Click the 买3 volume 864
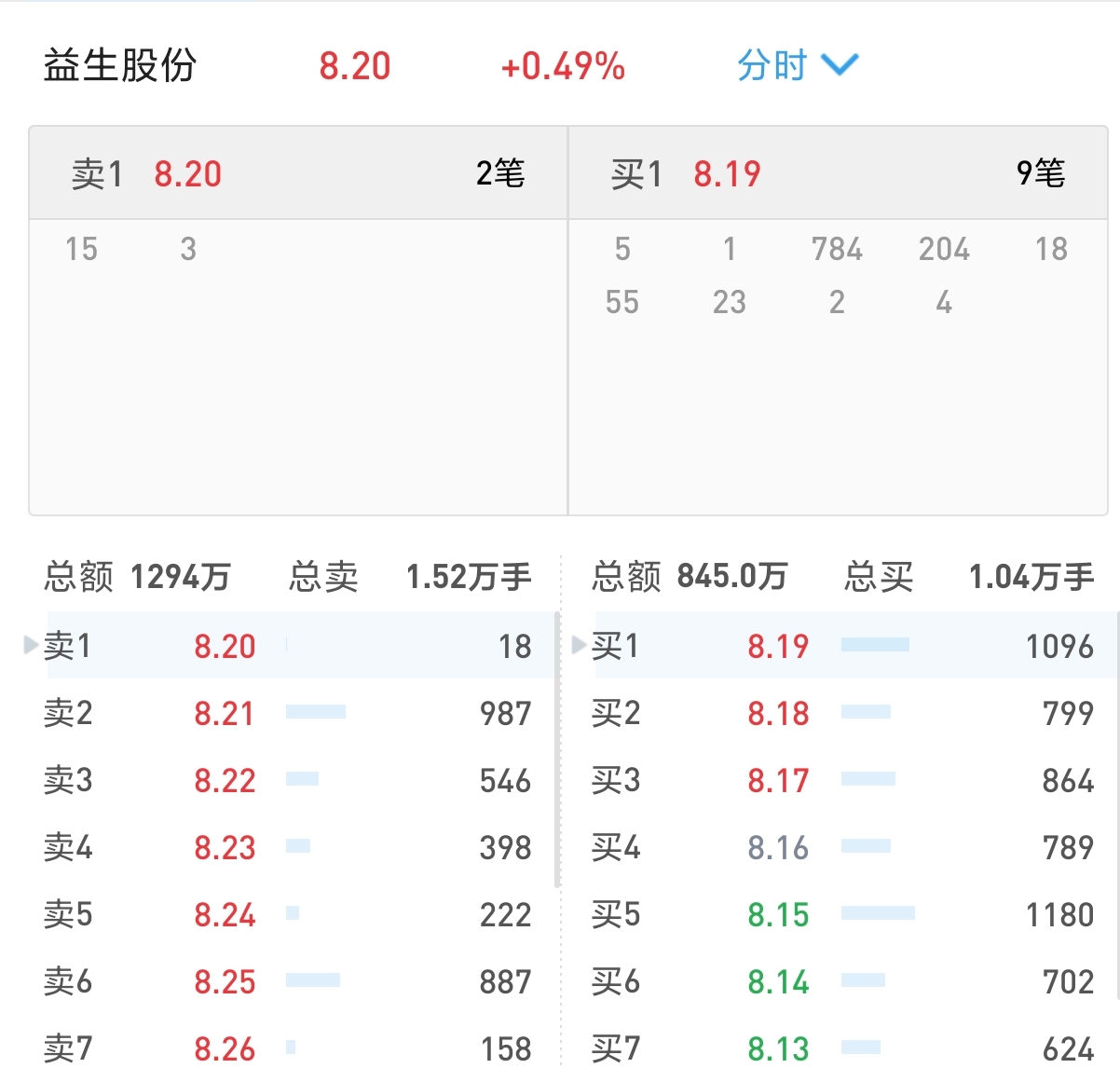Viewport: 1120px width, 1068px height. coord(1068,780)
